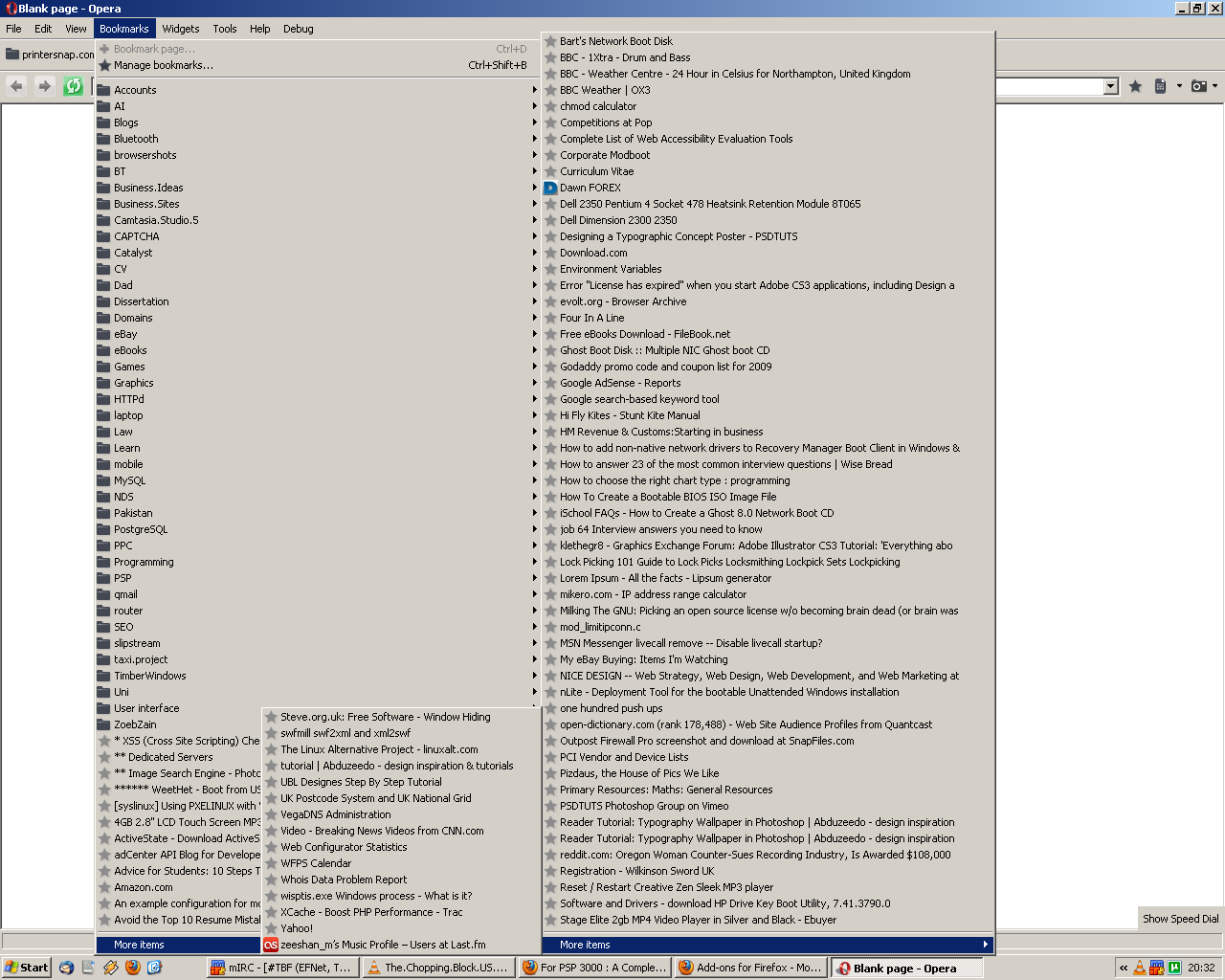Click the Back arrow button
The width and height of the screenshot is (1225, 980).
coord(16,86)
